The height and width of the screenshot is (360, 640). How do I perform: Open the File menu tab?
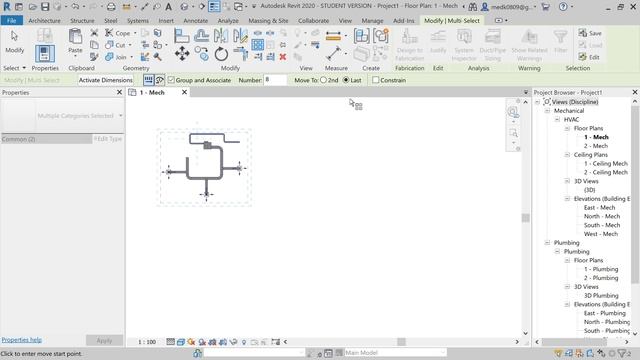(x=11, y=20)
